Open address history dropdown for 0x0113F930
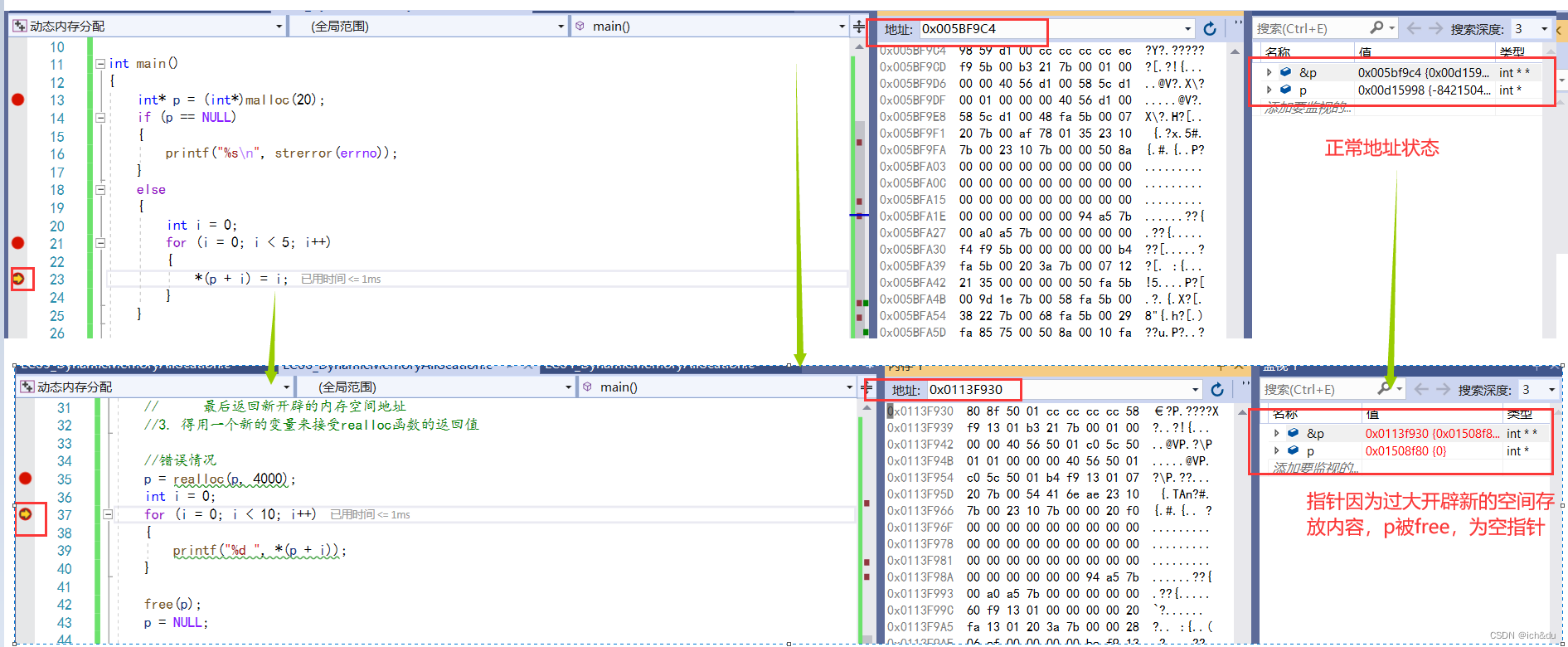 tap(1196, 390)
